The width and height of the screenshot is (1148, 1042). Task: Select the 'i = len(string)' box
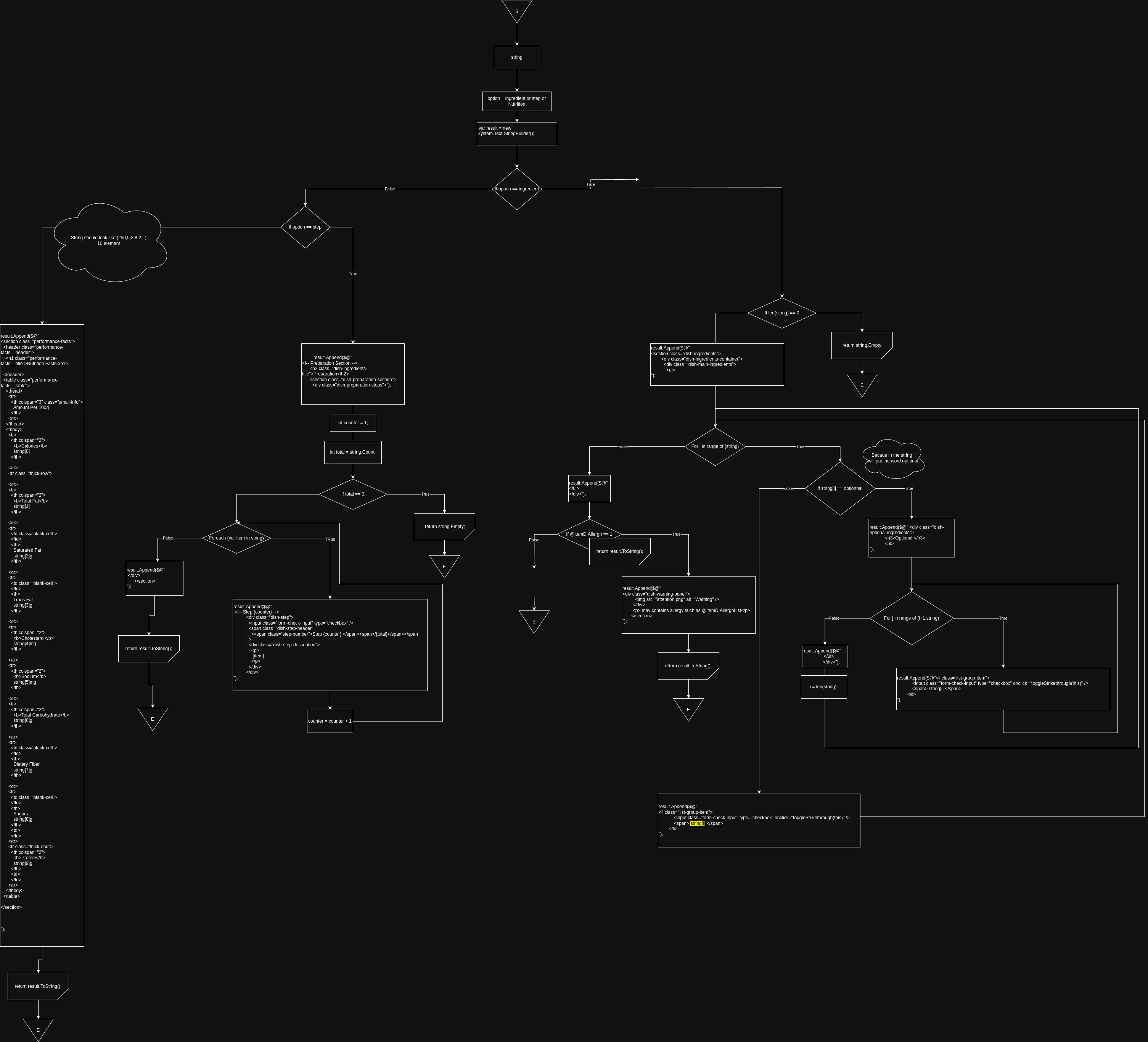[x=823, y=687]
